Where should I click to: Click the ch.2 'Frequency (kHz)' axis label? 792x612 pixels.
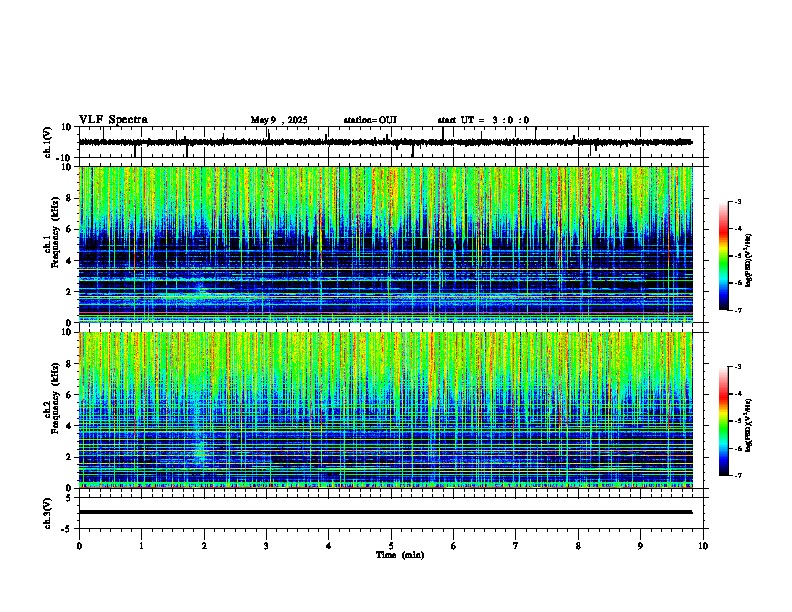(55, 398)
